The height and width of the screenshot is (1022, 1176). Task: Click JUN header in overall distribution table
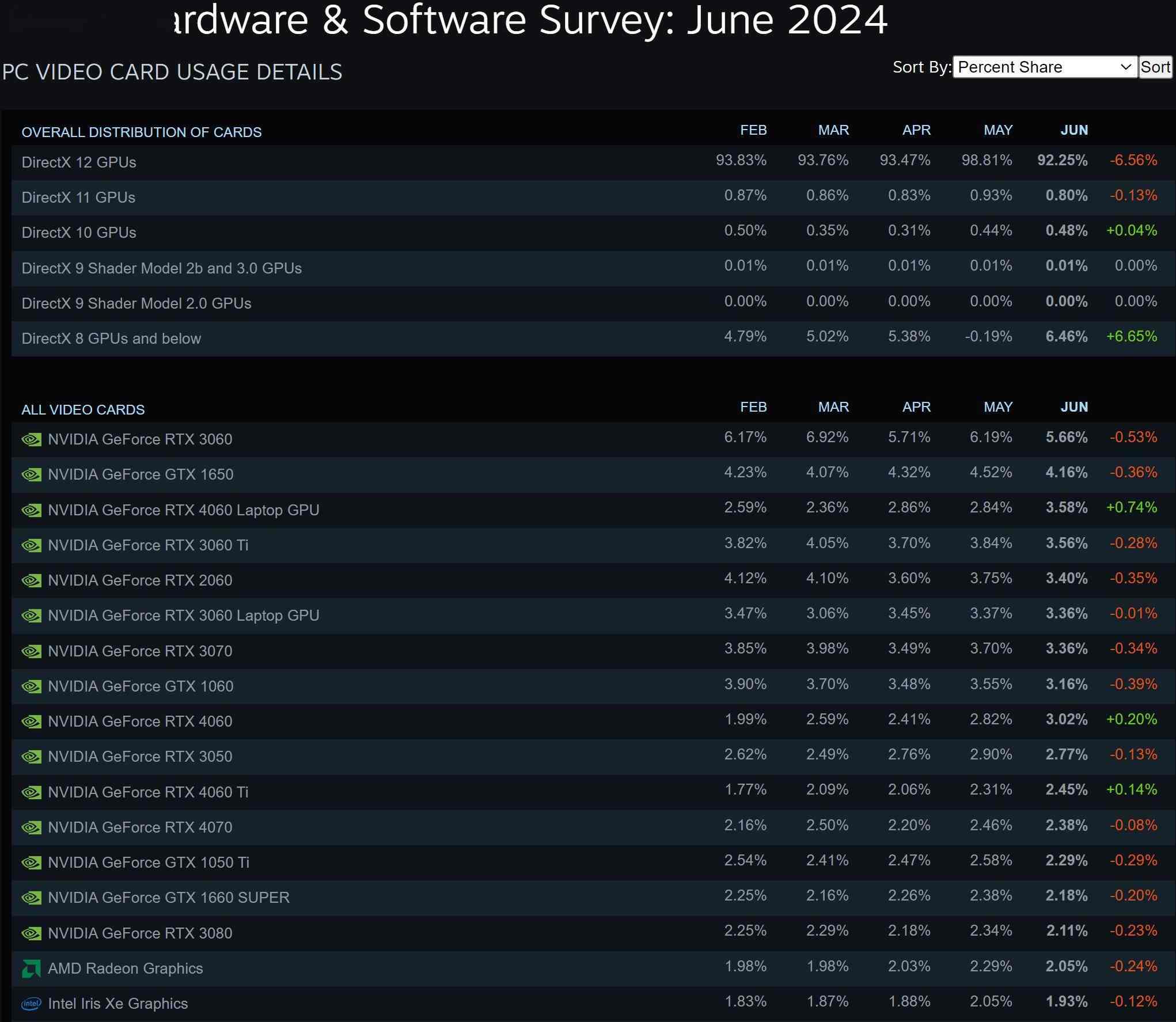click(x=1074, y=130)
